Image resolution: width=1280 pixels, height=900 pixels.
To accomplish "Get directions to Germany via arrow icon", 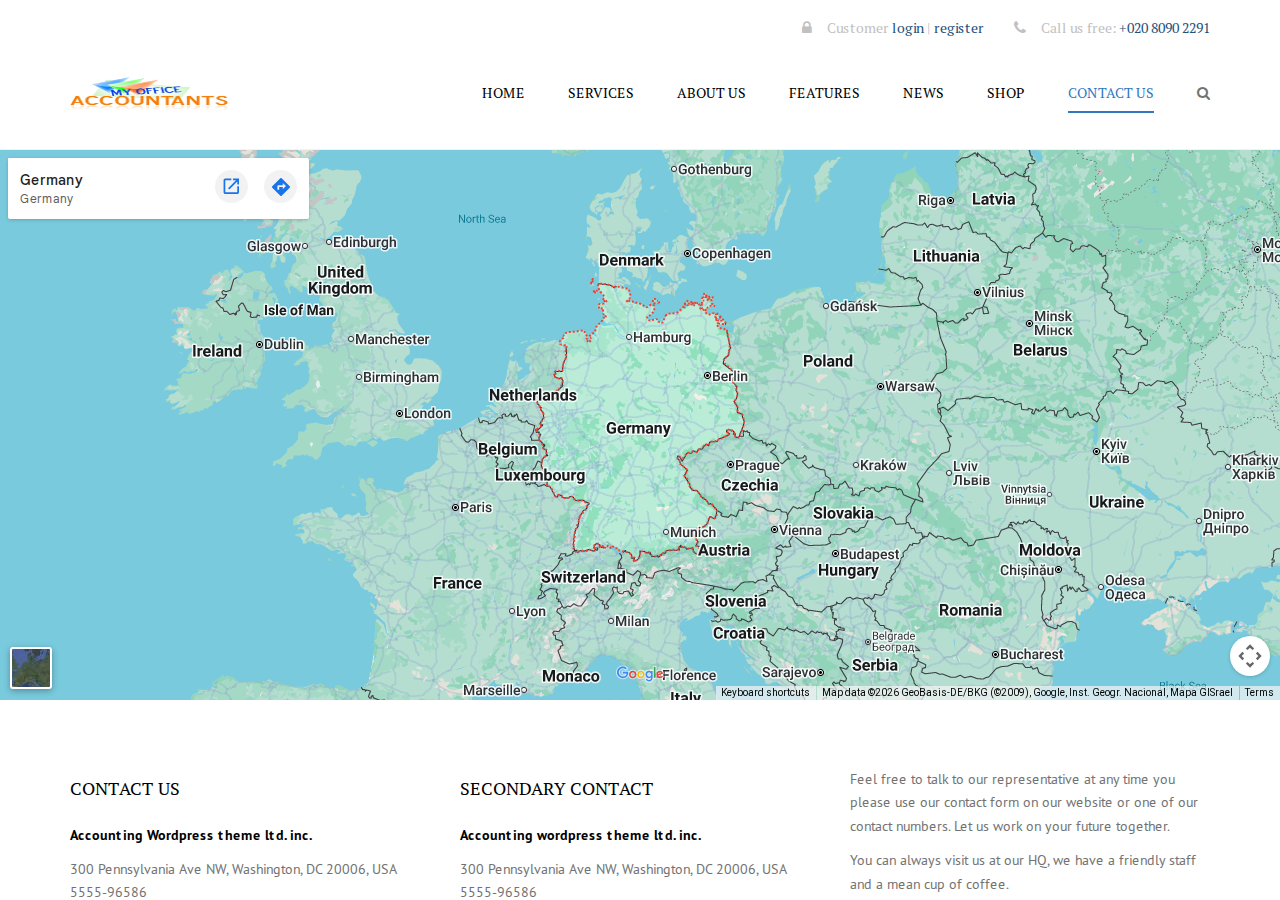I will point(281,186).
